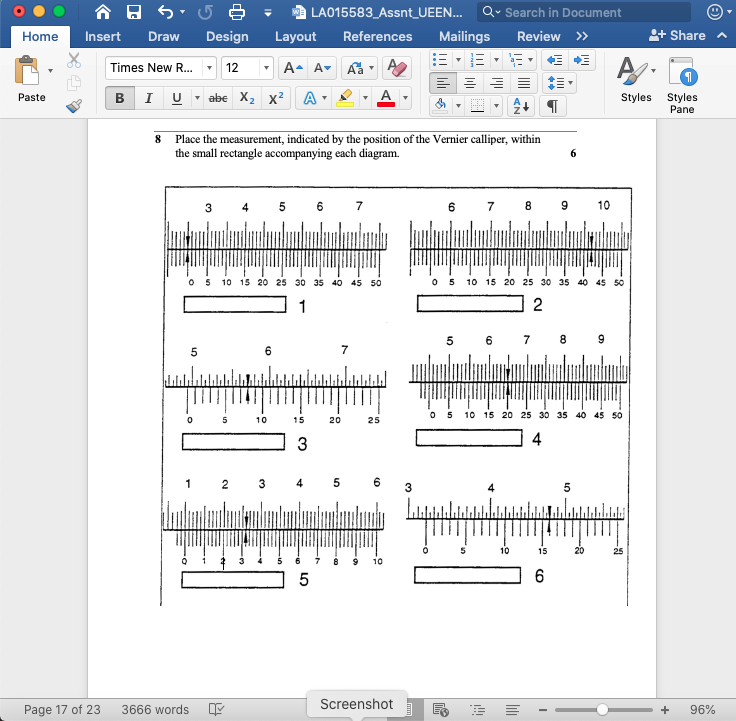Increase the paragraph indent
This screenshot has height=721, width=736.
(x=583, y=60)
